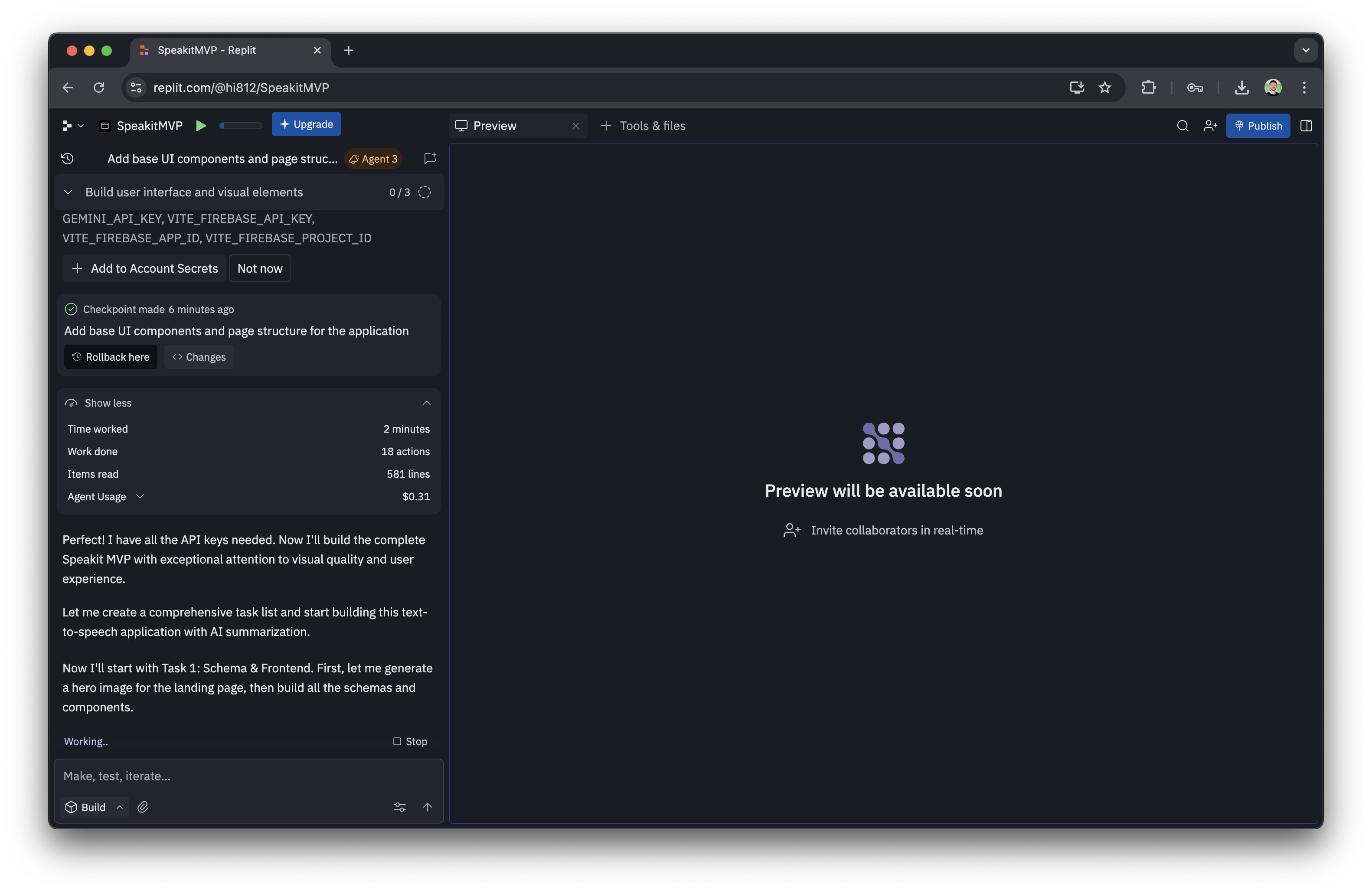Toggle the right side panel layout icon
Screen dimensions: 1372x893
(1306, 126)
